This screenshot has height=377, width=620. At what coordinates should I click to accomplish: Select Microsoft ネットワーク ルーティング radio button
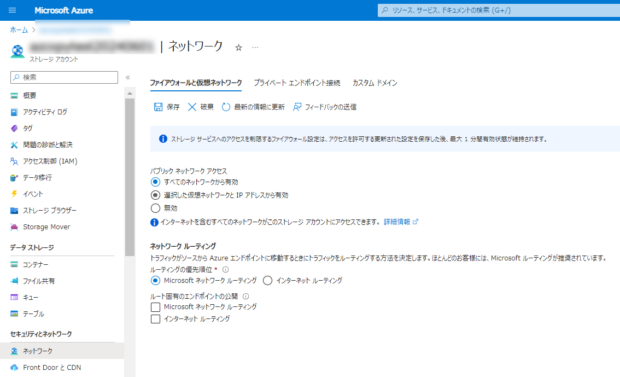point(155,280)
